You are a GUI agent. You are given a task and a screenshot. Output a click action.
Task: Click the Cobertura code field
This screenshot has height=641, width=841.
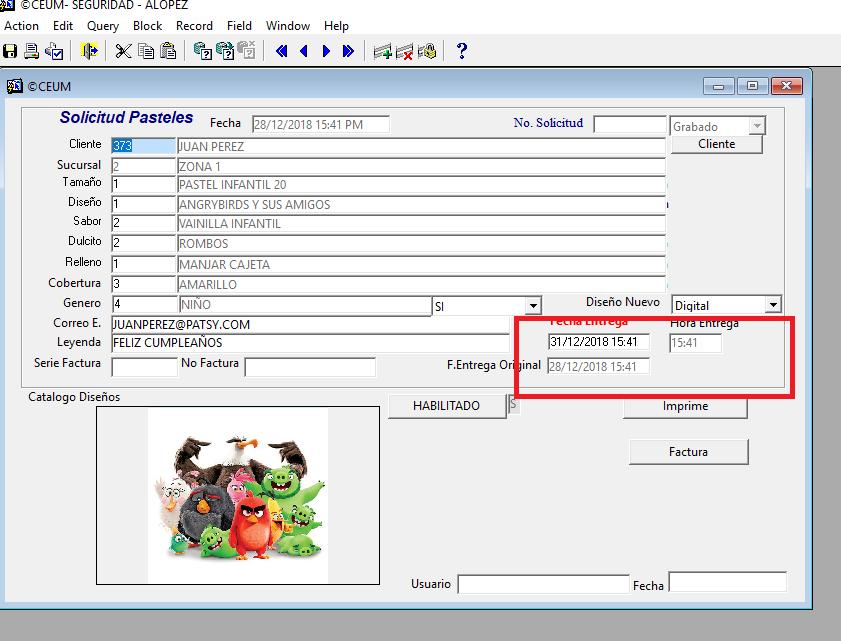click(143, 284)
